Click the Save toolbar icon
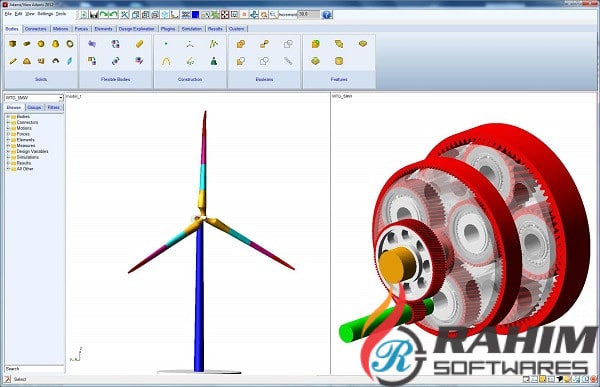 pyautogui.click(x=94, y=15)
